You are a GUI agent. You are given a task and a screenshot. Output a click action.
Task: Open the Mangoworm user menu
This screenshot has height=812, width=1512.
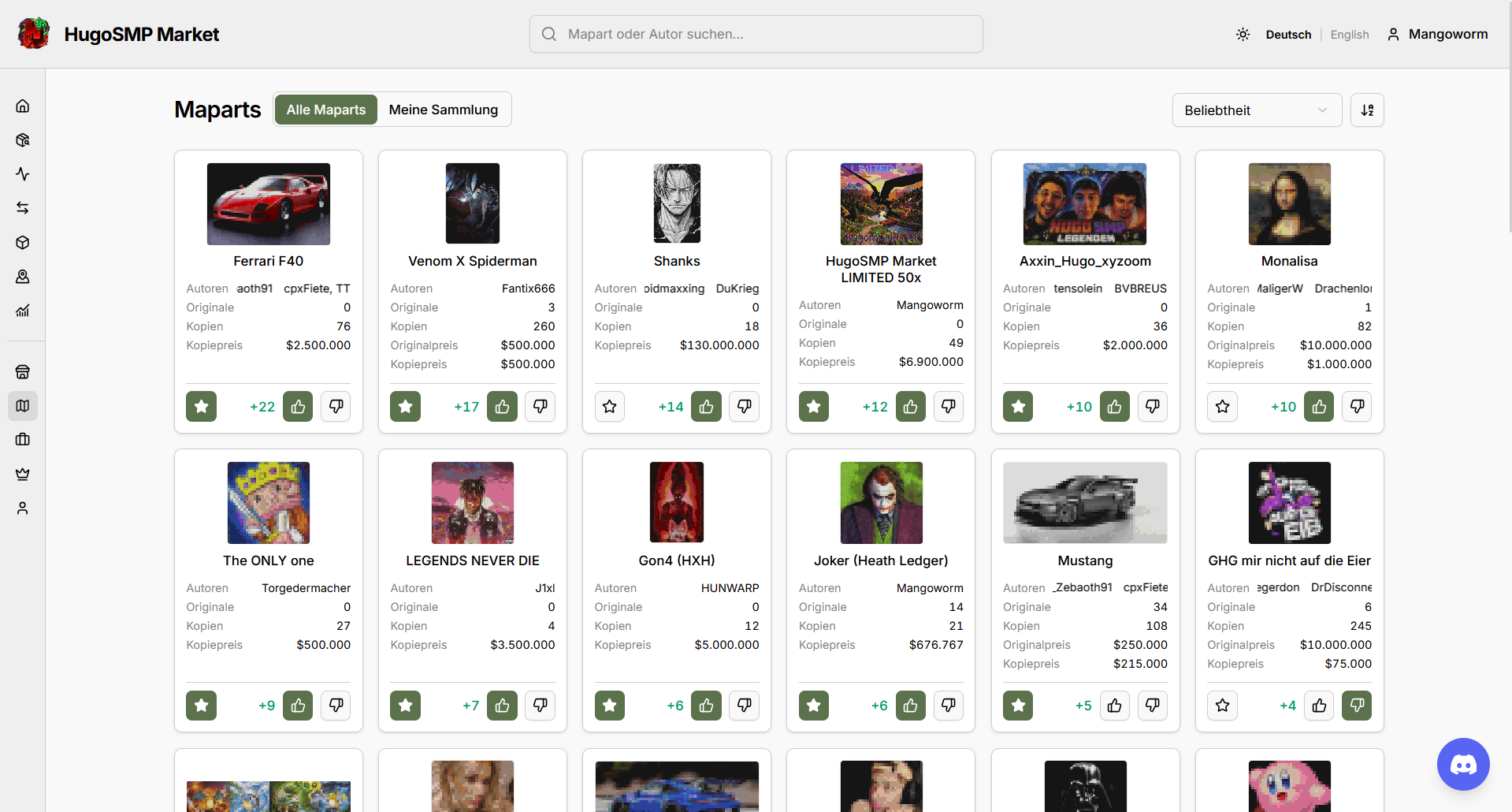pyautogui.click(x=1438, y=35)
